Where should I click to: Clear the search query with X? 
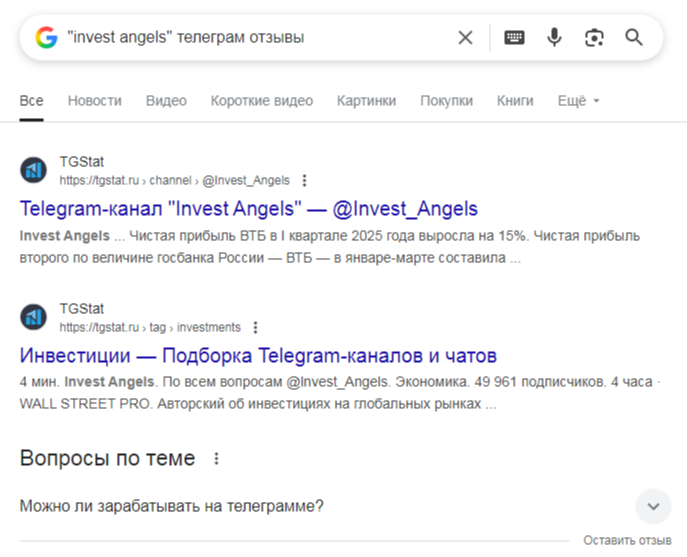point(465,38)
